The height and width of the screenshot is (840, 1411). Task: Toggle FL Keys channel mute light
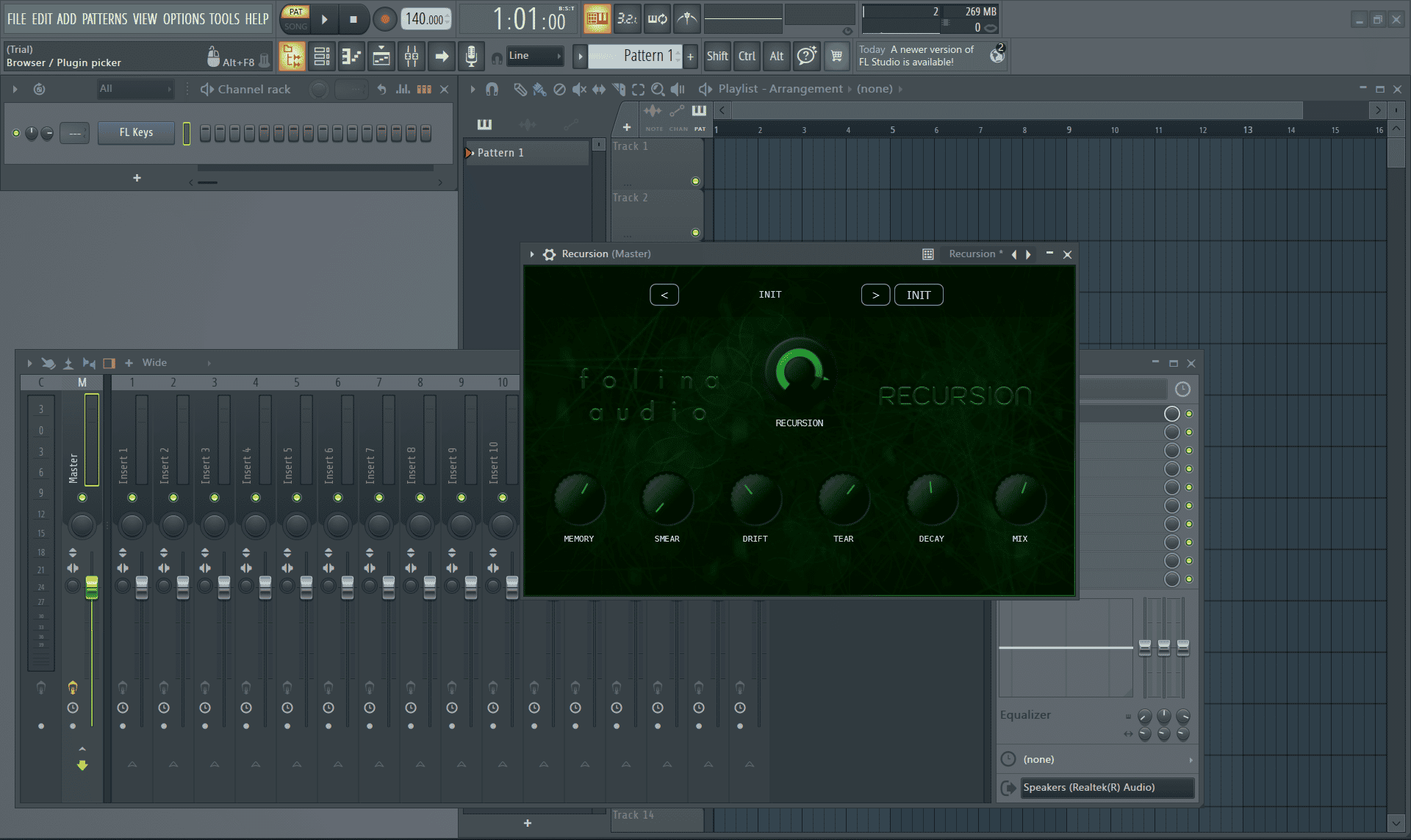[16, 133]
